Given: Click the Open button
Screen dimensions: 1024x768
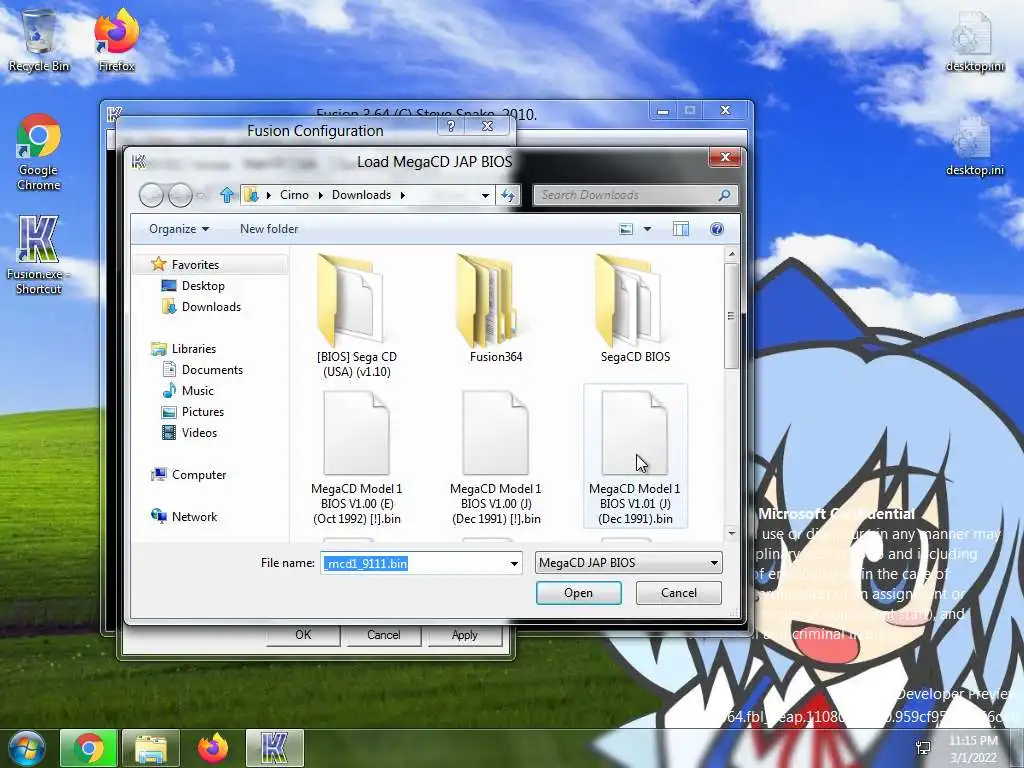Looking at the screenshot, I should [x=579, y=593].
